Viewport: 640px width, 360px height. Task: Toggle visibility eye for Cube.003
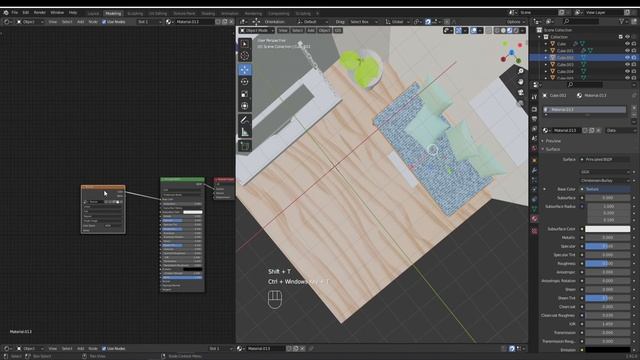point(627,64)
